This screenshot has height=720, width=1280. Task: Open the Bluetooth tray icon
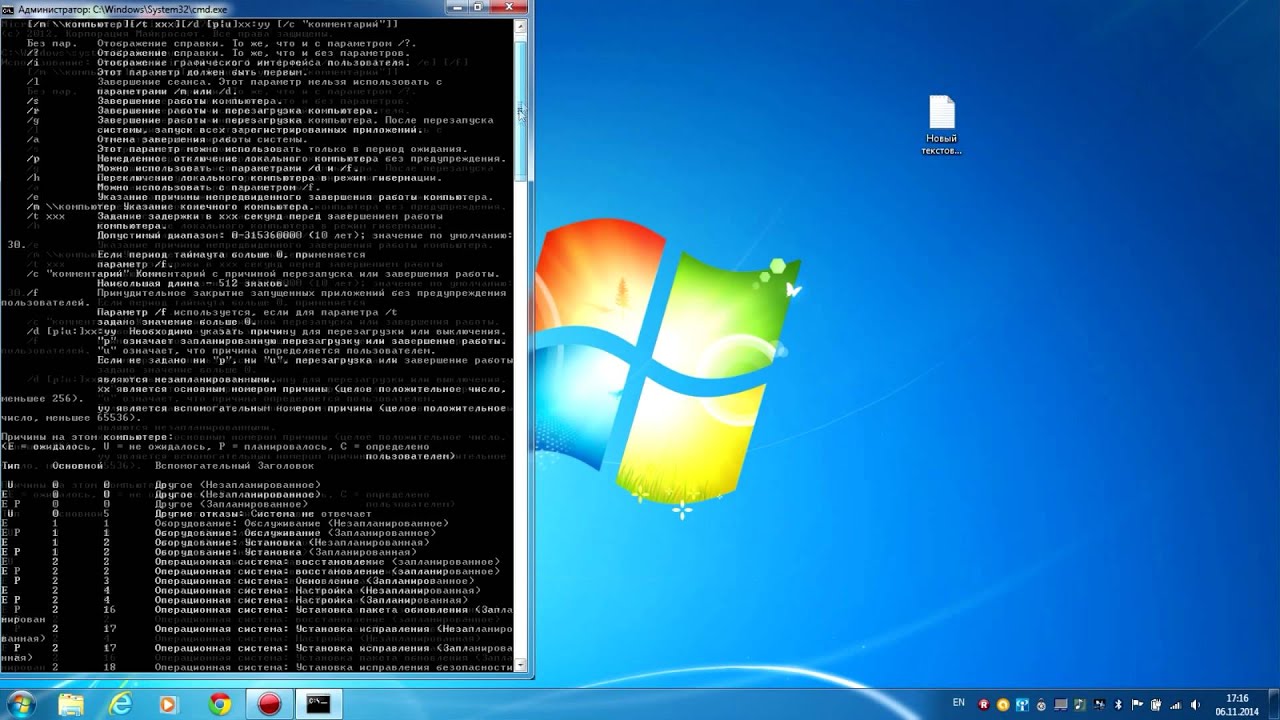click(x=1118, y=705)
